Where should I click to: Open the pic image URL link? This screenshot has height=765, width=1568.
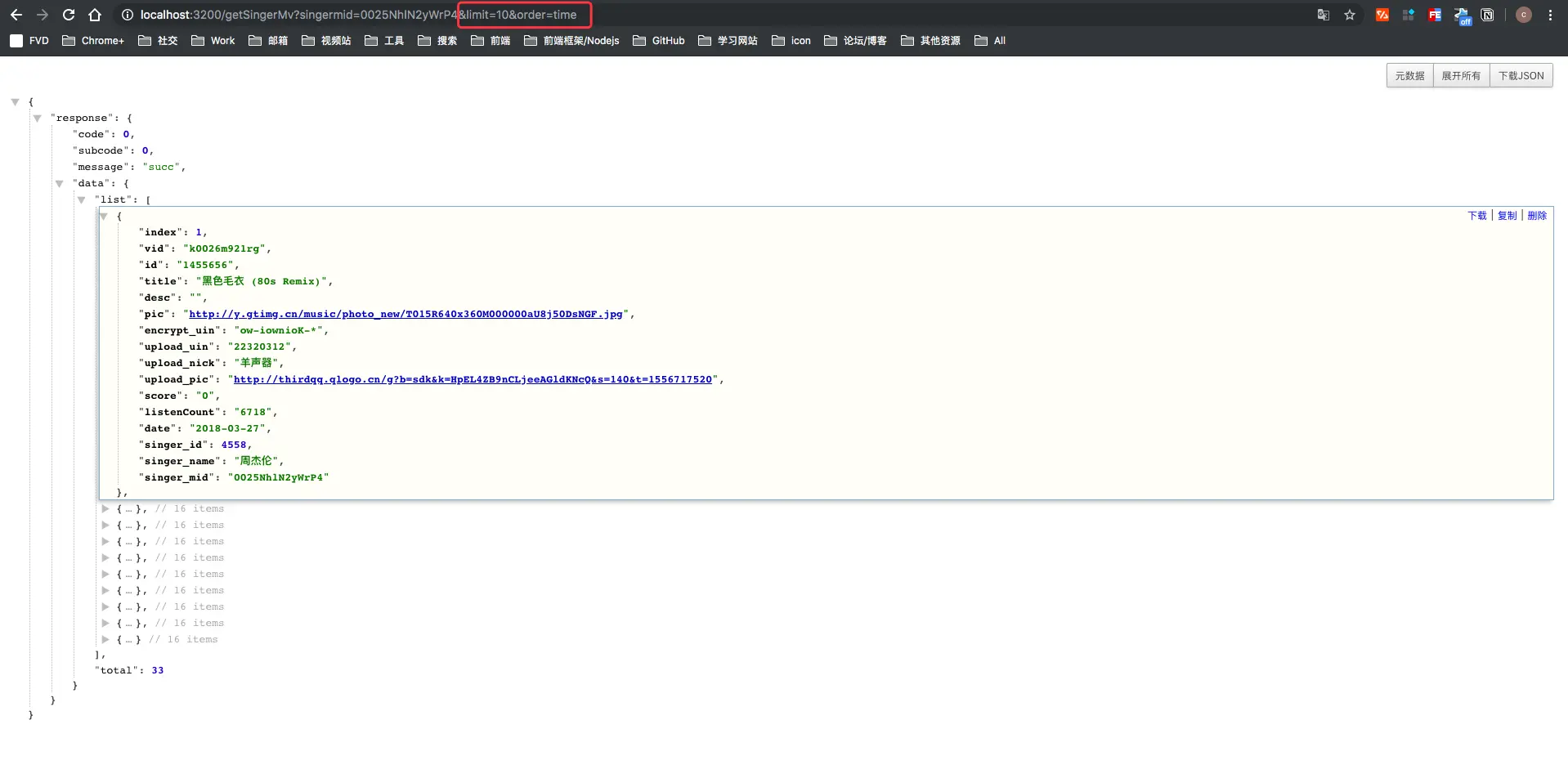coord(405,314)
